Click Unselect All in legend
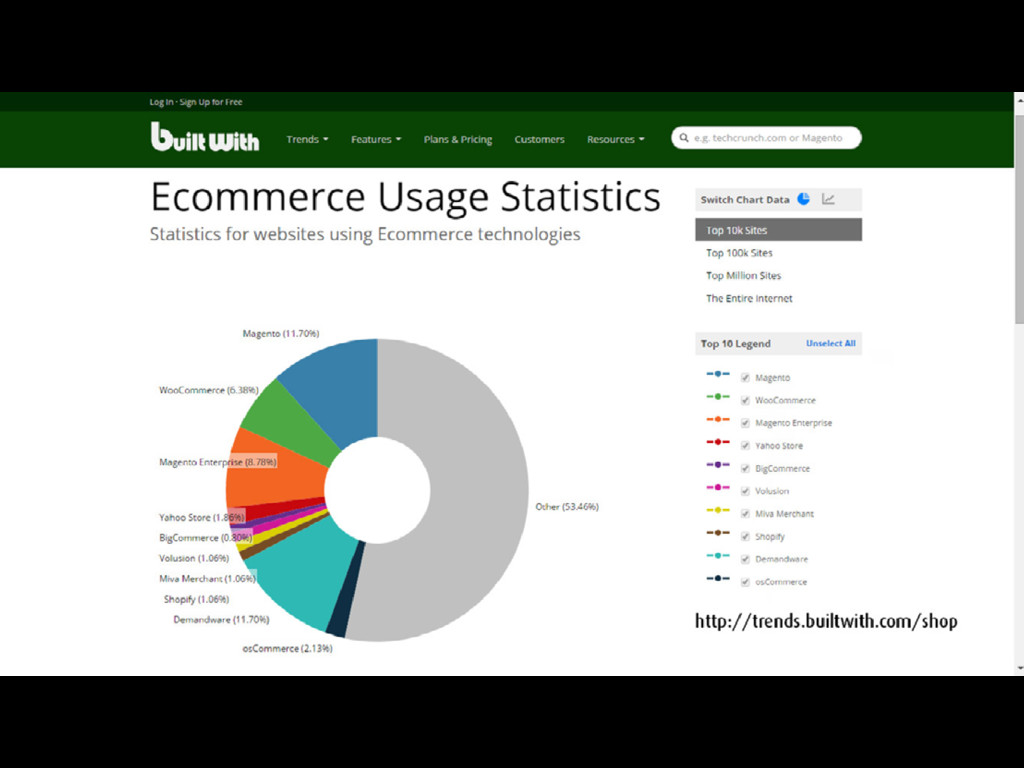 click(x=831, y=344)
